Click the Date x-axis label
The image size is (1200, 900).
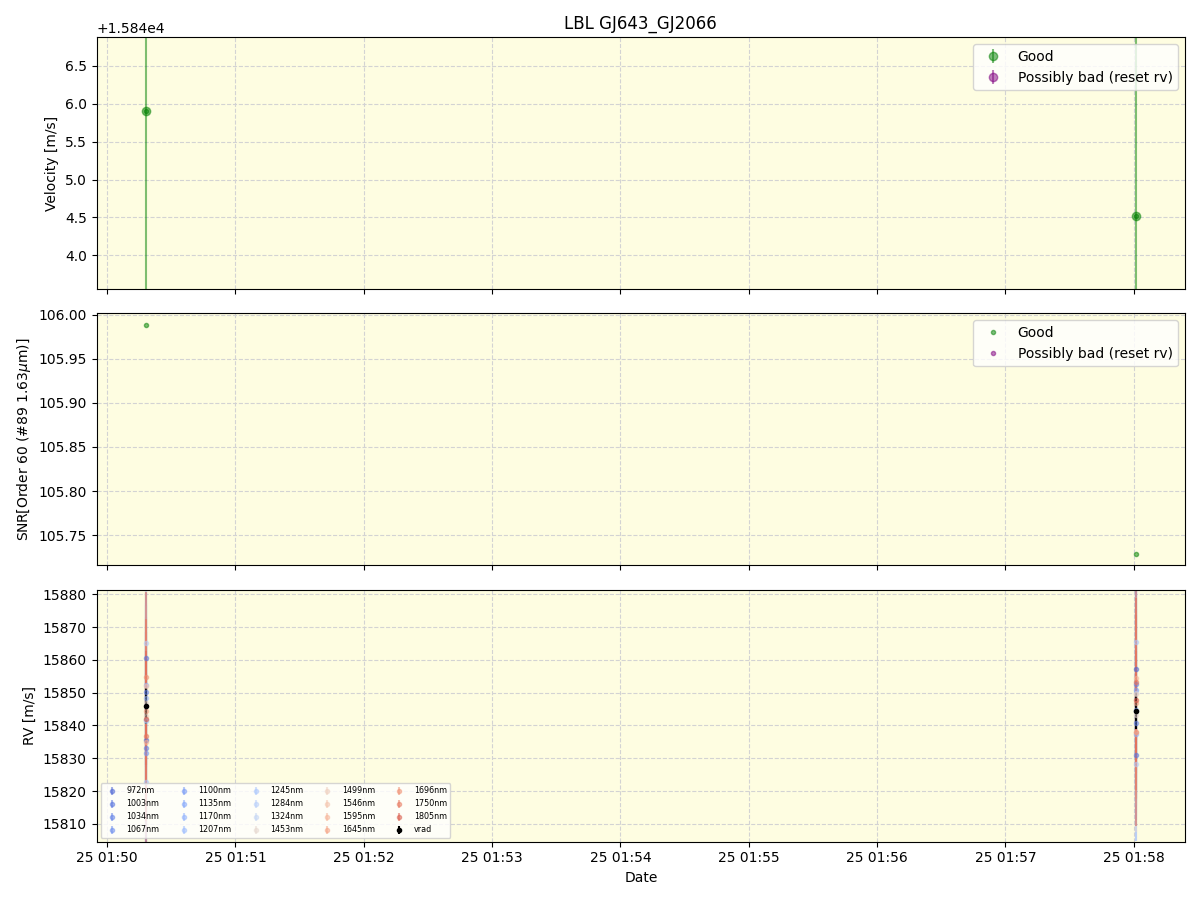click(x=641, y=878)
